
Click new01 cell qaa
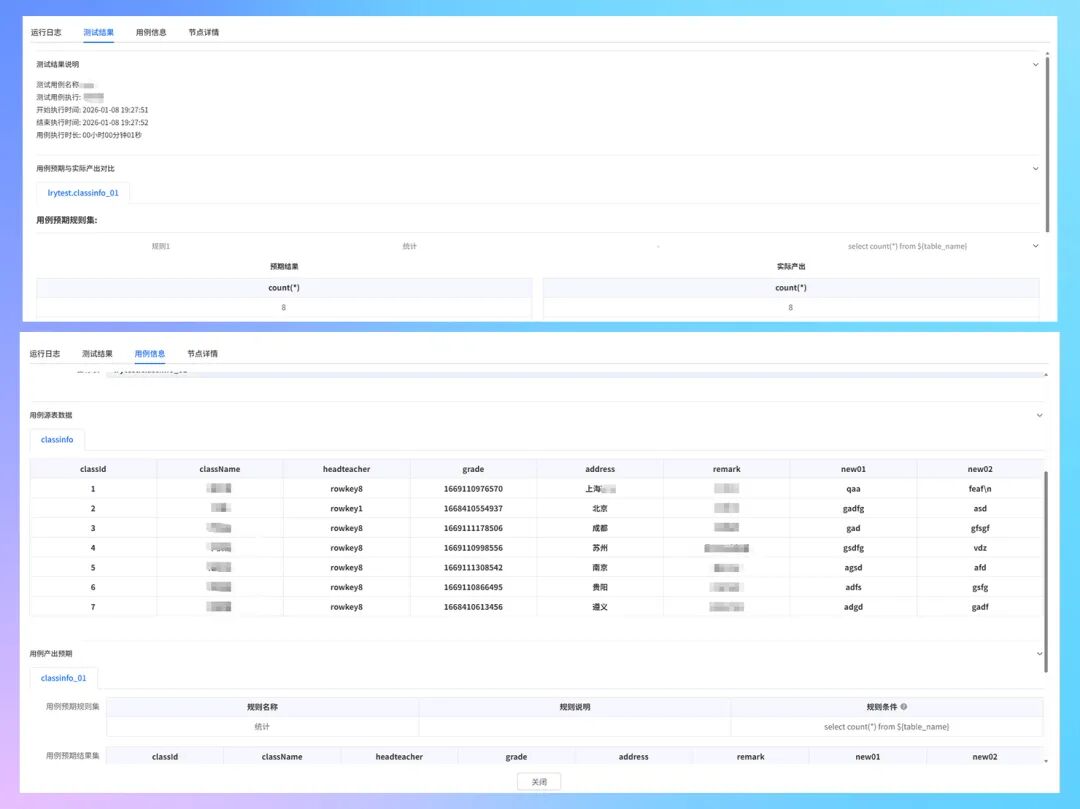853,489
